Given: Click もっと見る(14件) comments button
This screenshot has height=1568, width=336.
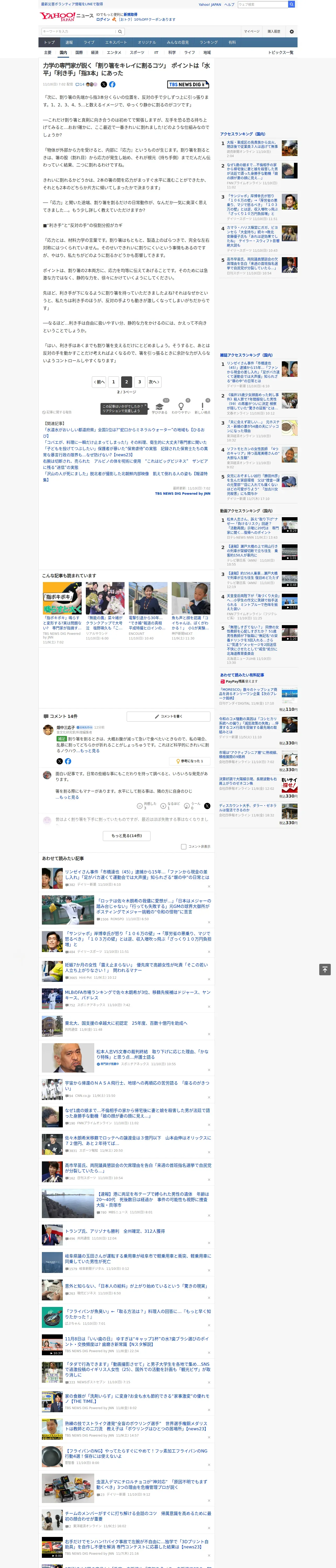Looking at the screenshot, I should coord(127,836).
